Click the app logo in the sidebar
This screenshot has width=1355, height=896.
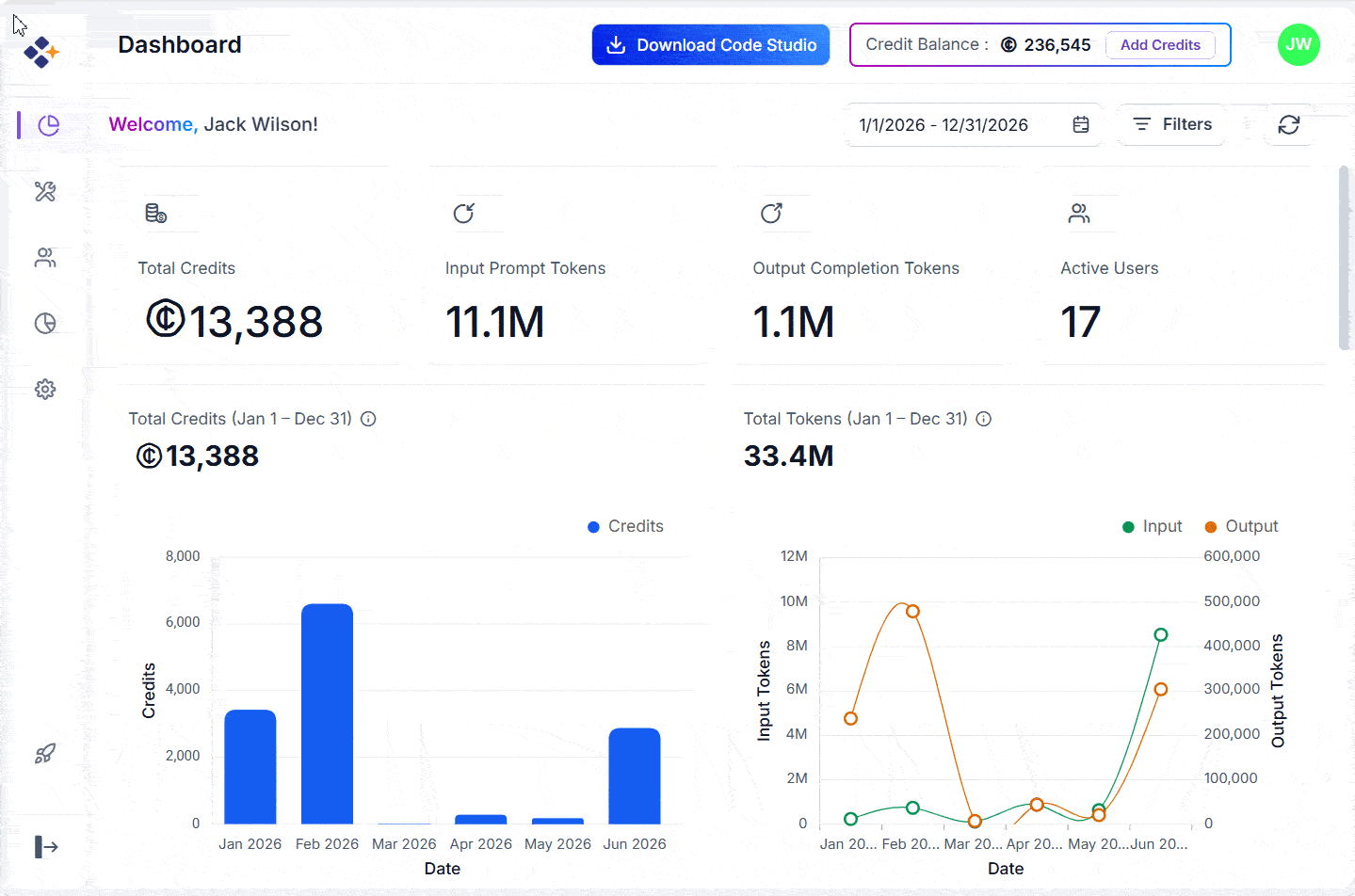(41, 52)
